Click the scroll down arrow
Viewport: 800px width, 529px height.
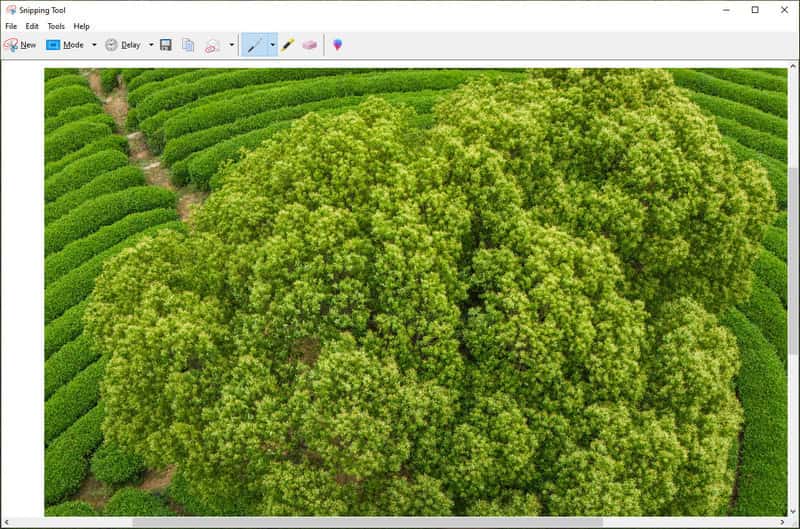coord(793,512)
